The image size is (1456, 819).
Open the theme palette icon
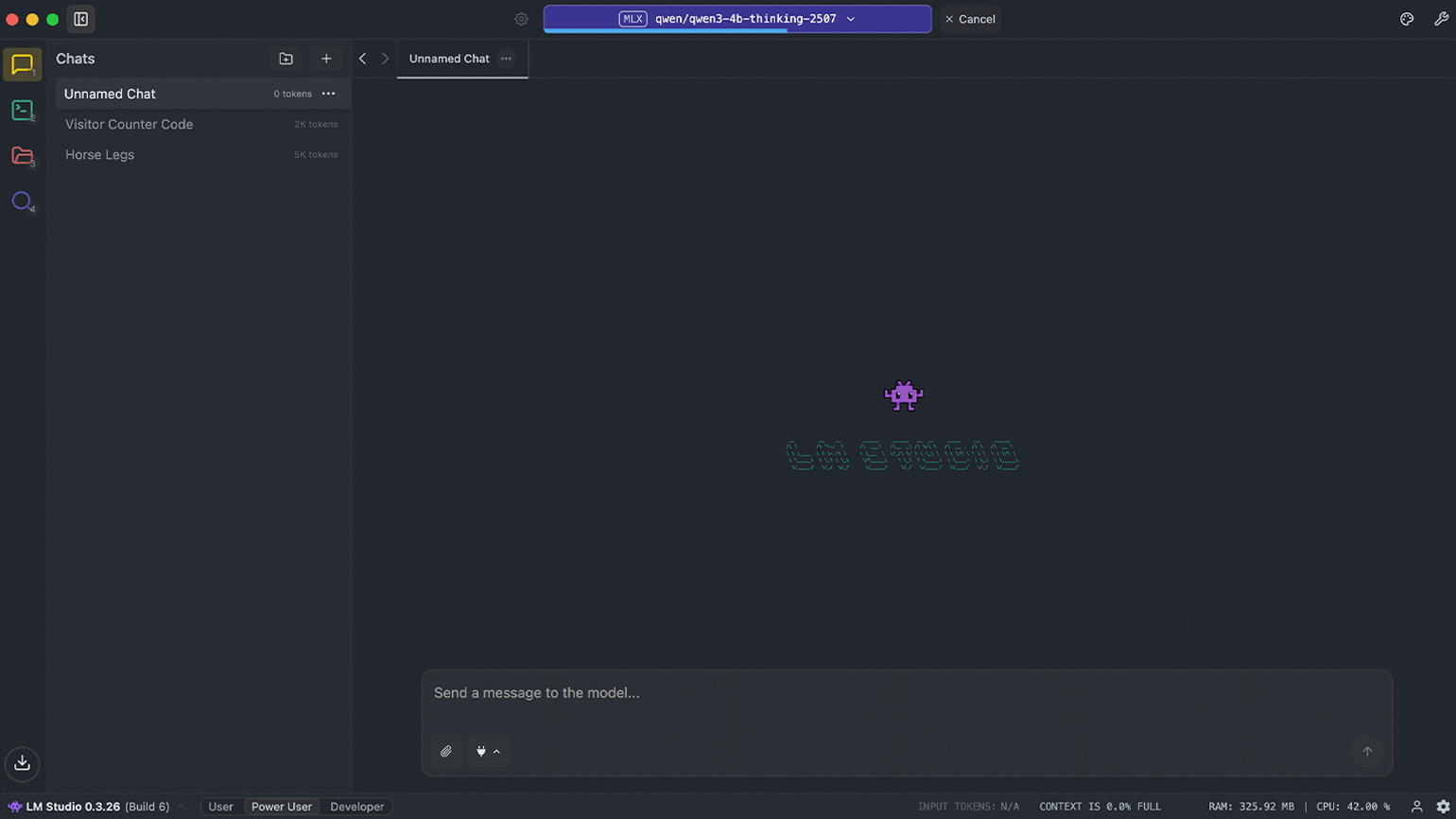1407,19
